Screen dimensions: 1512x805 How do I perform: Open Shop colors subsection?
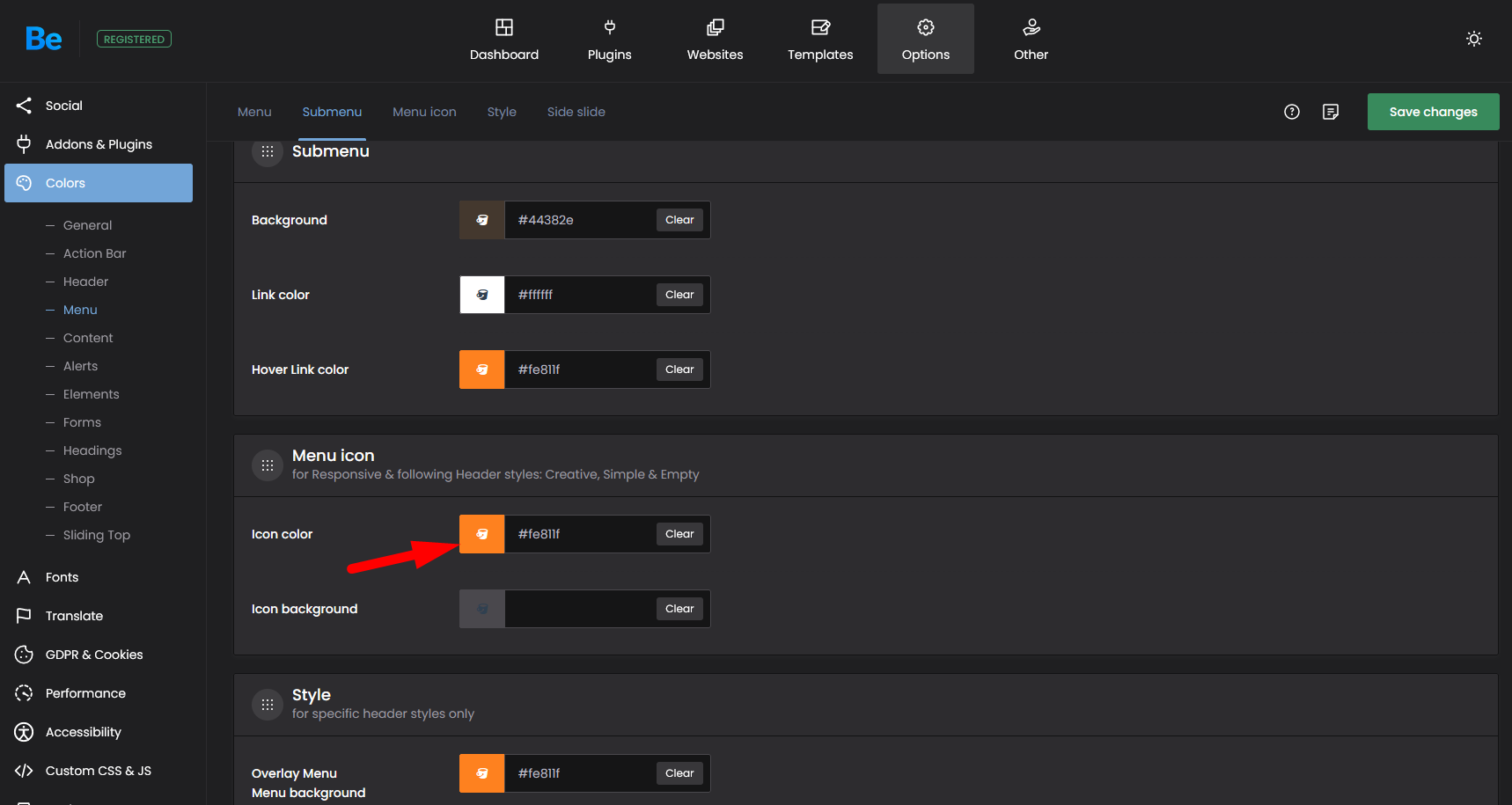[x=78, y=479]
